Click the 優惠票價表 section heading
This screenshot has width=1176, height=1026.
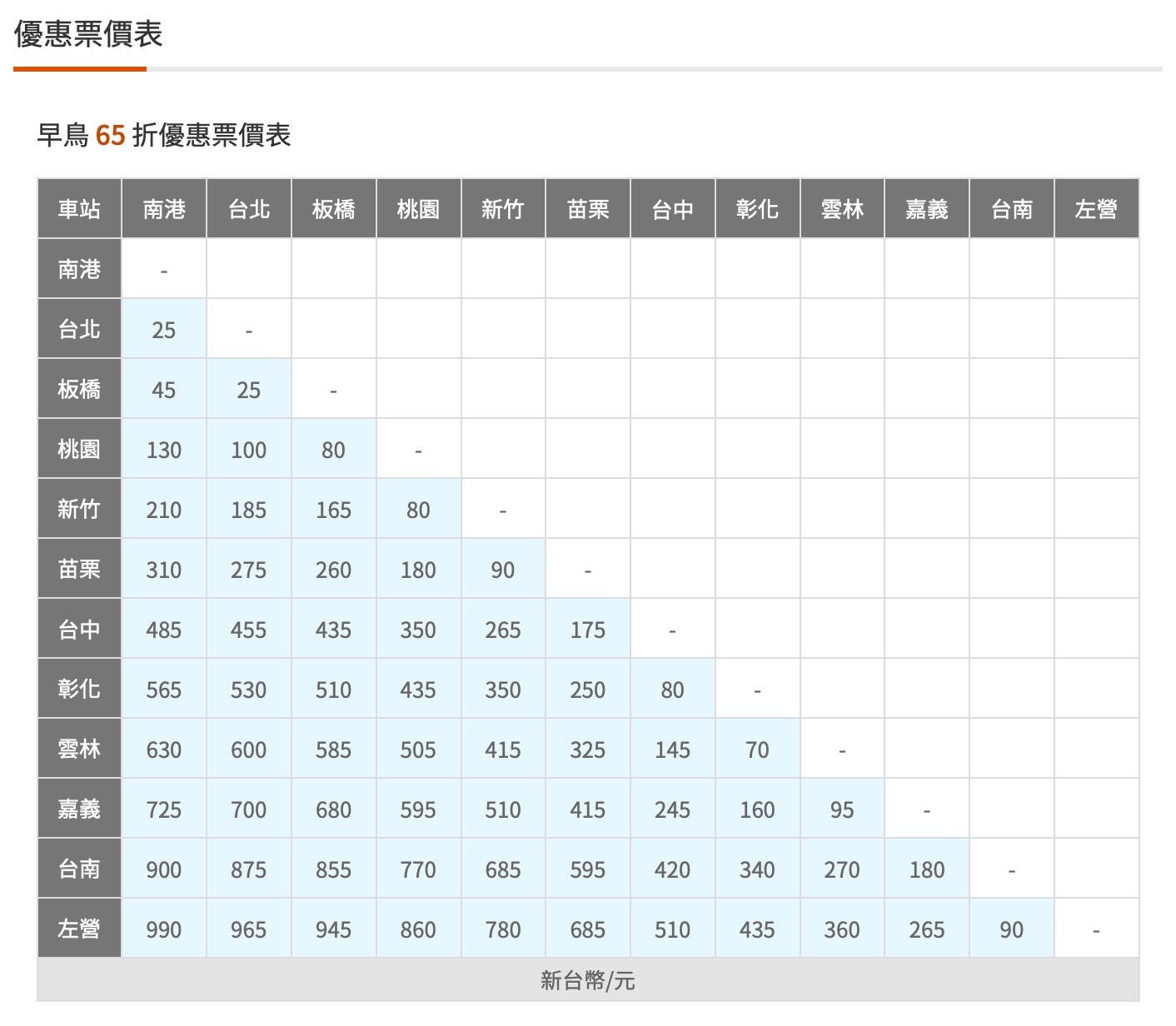click(88, 34)
